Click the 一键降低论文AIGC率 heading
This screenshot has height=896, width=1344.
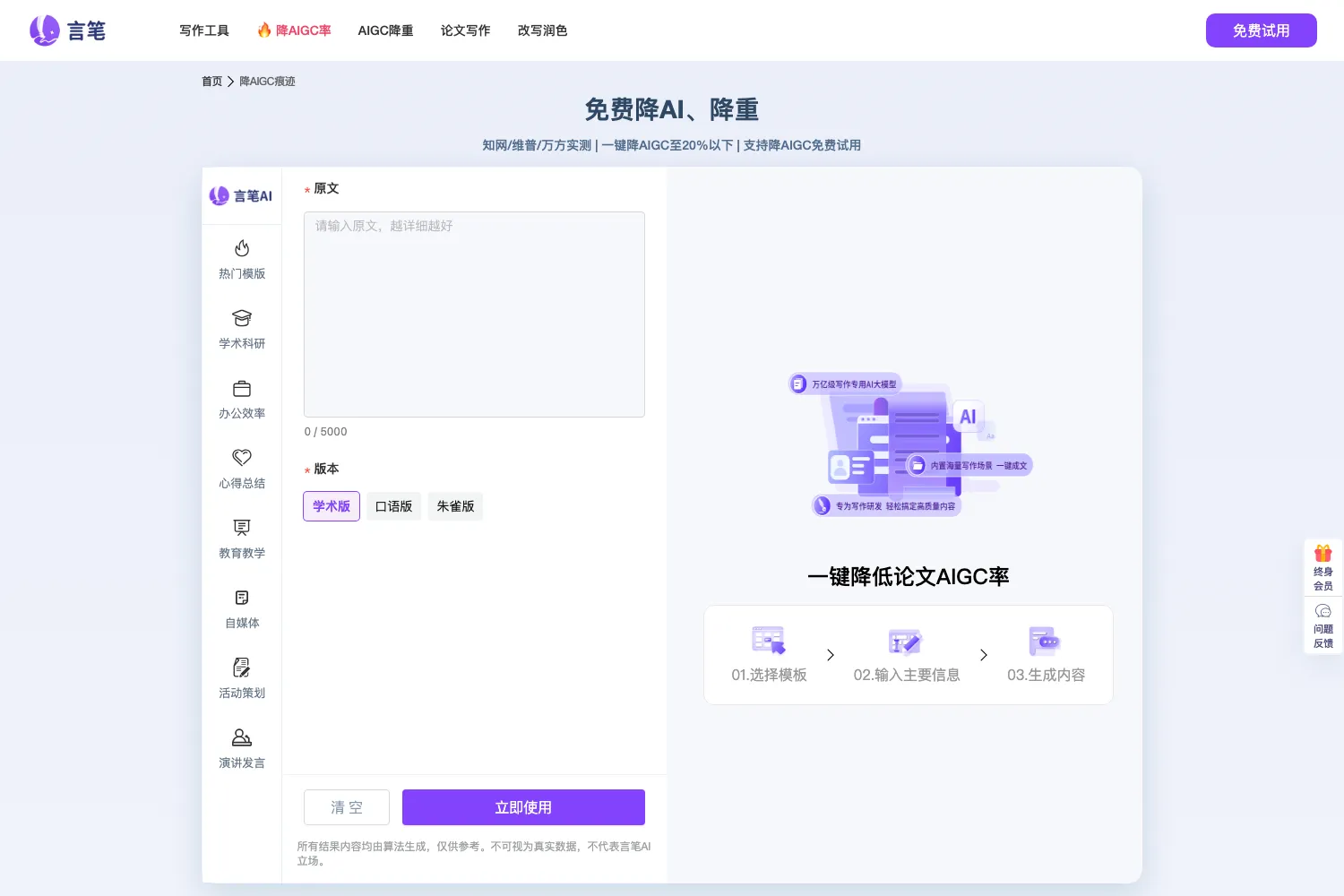pyautogui.click(x=909, y=576)
